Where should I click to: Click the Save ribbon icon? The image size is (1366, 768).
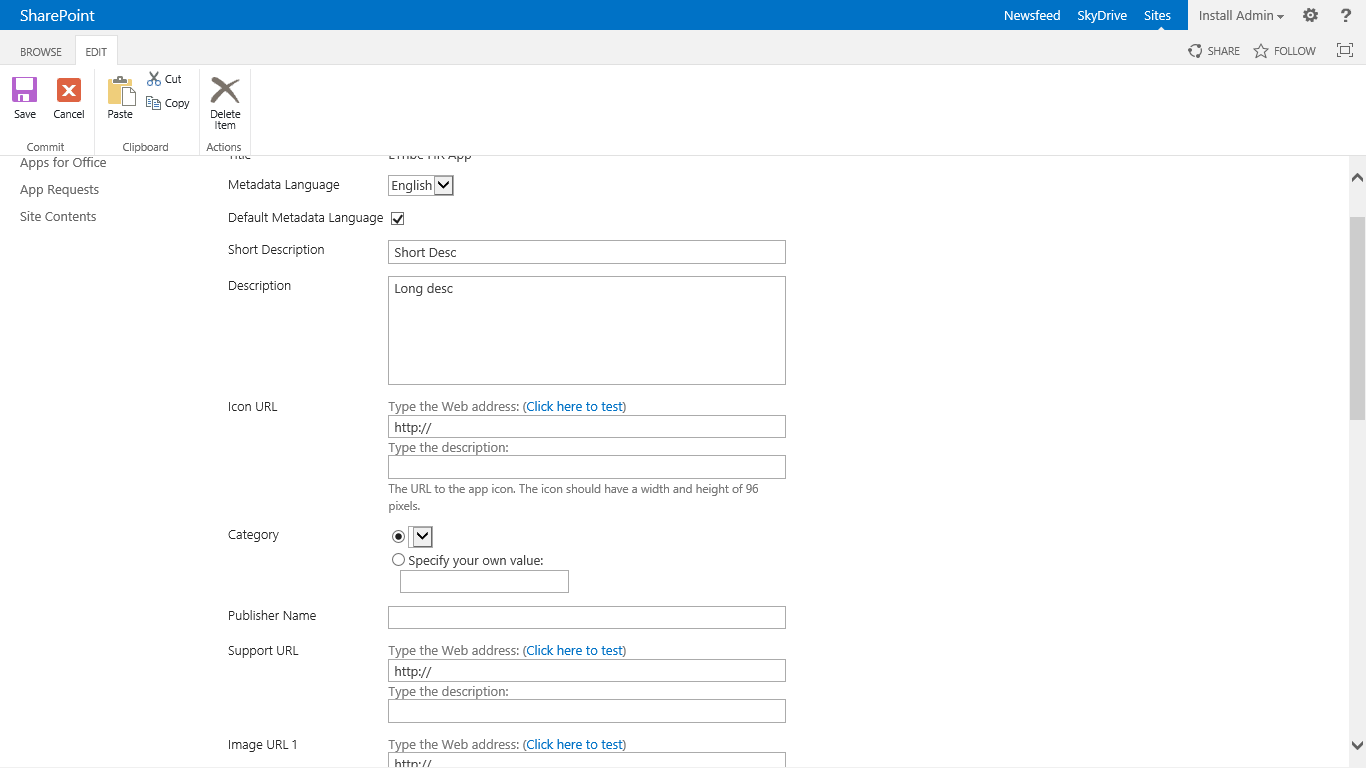pyautogui.click(x=25, y=91)
